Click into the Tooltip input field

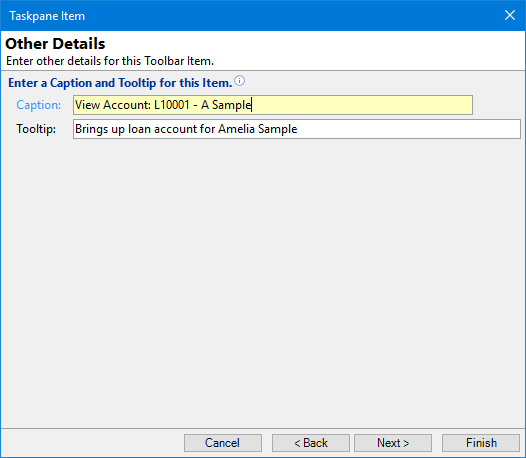(297, 129)
